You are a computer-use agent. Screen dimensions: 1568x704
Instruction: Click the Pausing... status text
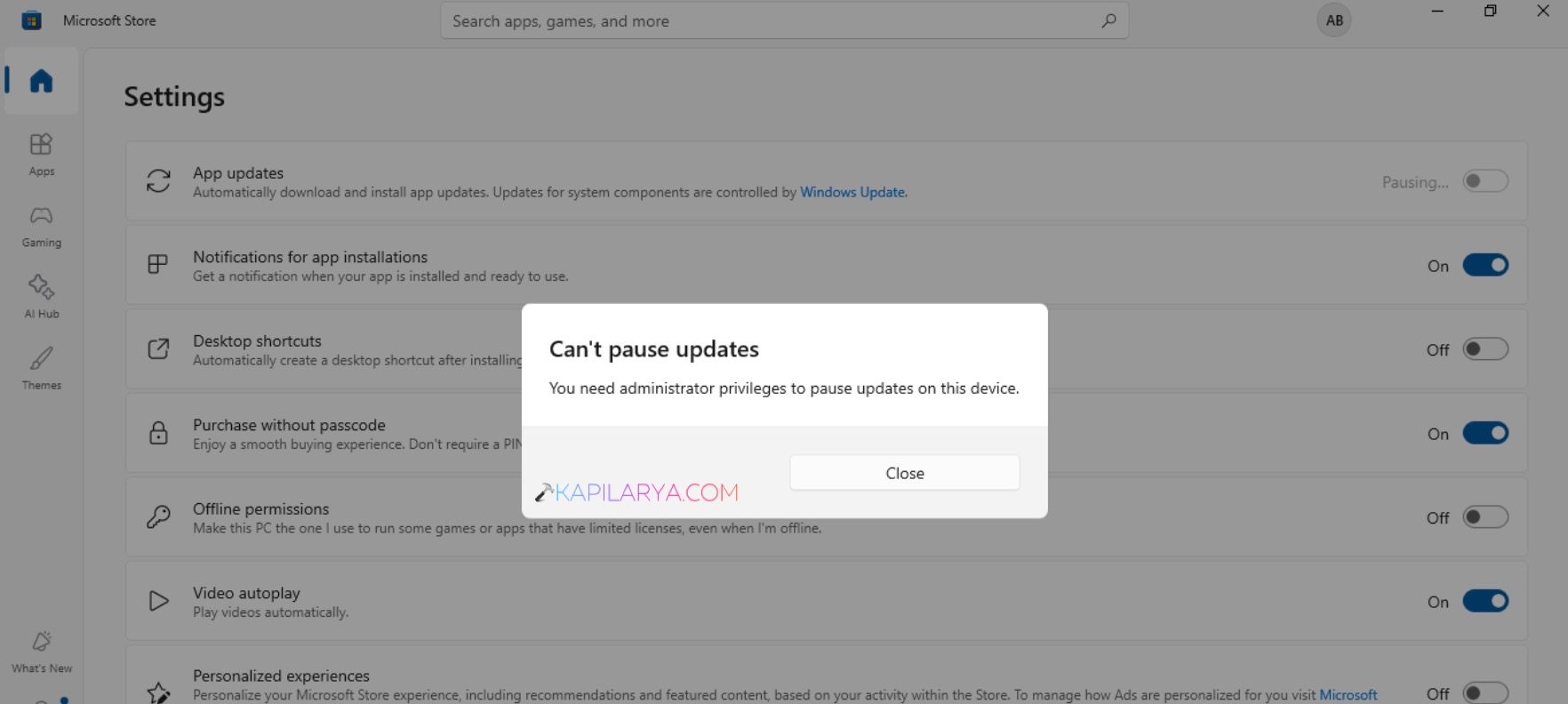1414,182
